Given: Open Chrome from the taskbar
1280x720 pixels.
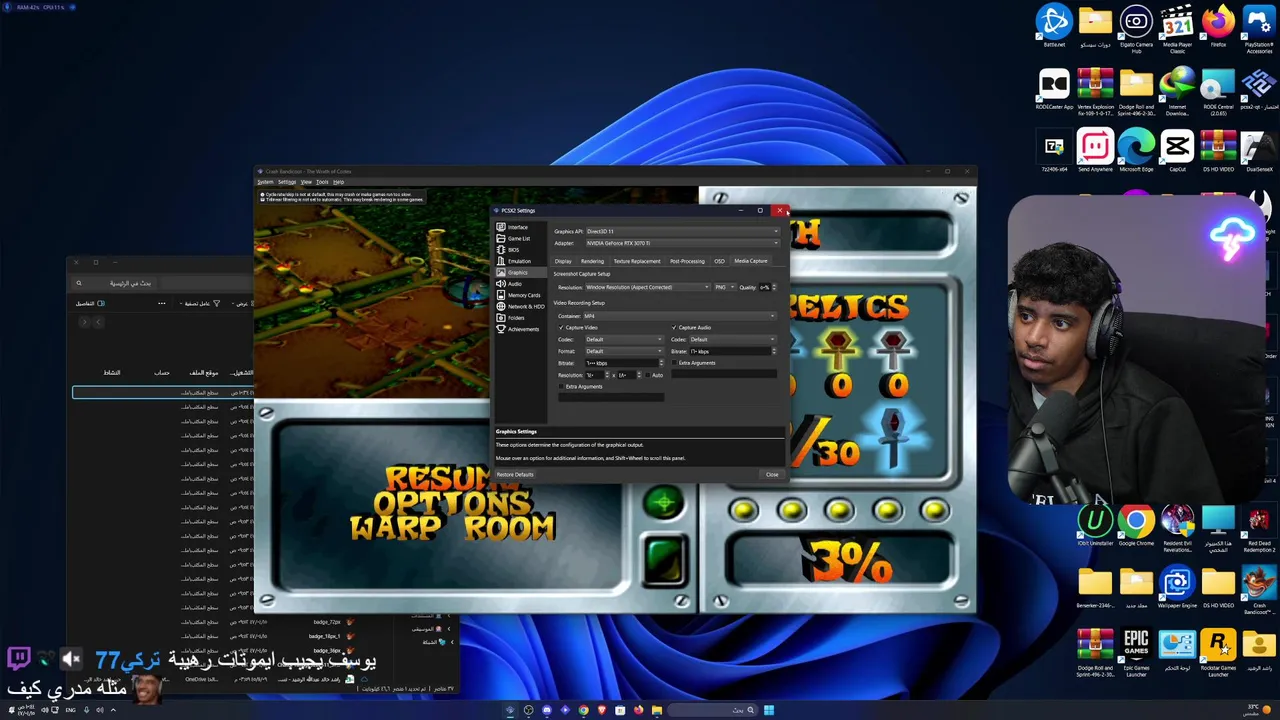Looking at the screenshot, I should point(583,710).
